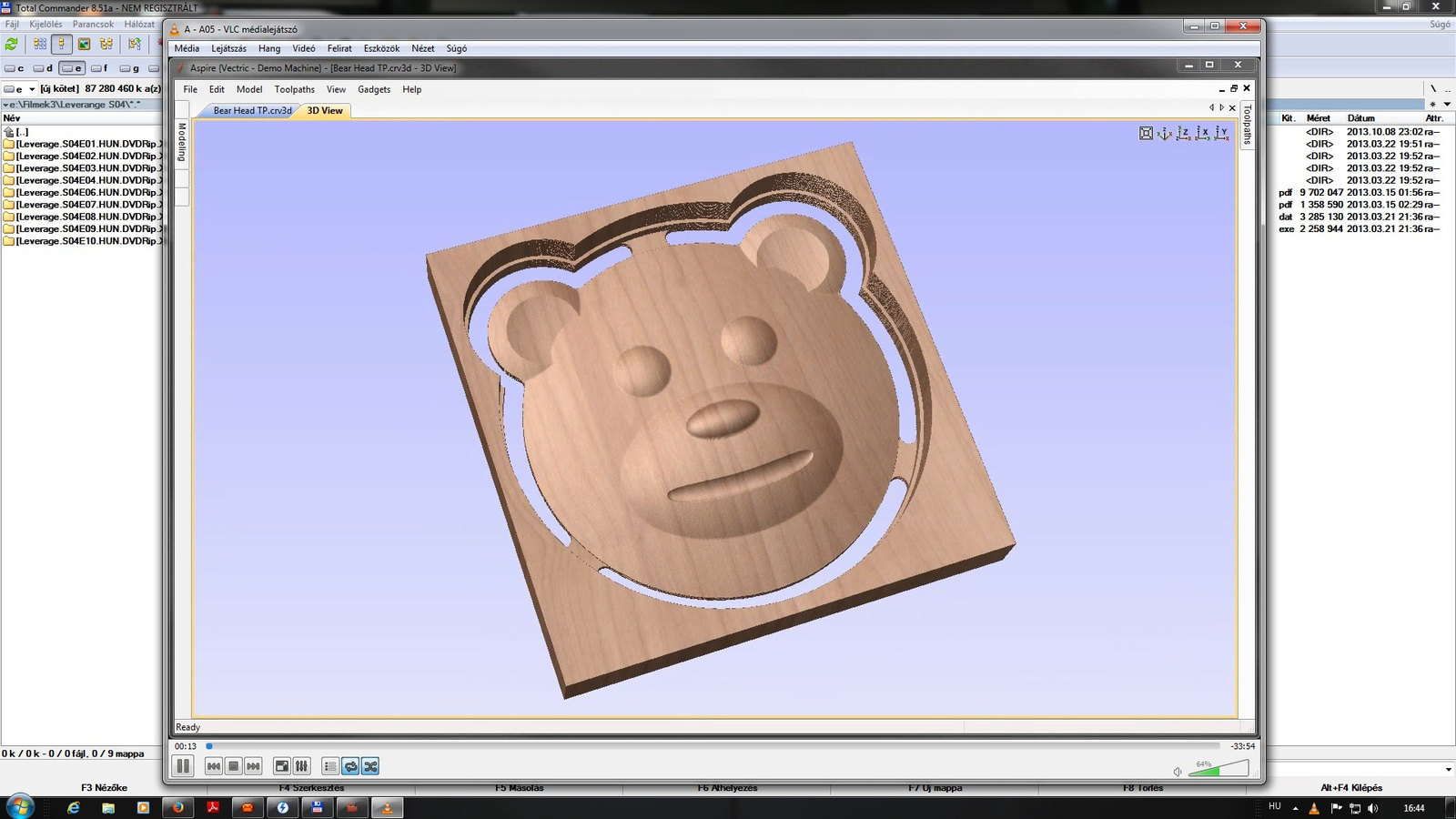The width and height of the screenshot is (1456, 819).
Task: Click VLC previous track button
Action: [x=214, y=766]
